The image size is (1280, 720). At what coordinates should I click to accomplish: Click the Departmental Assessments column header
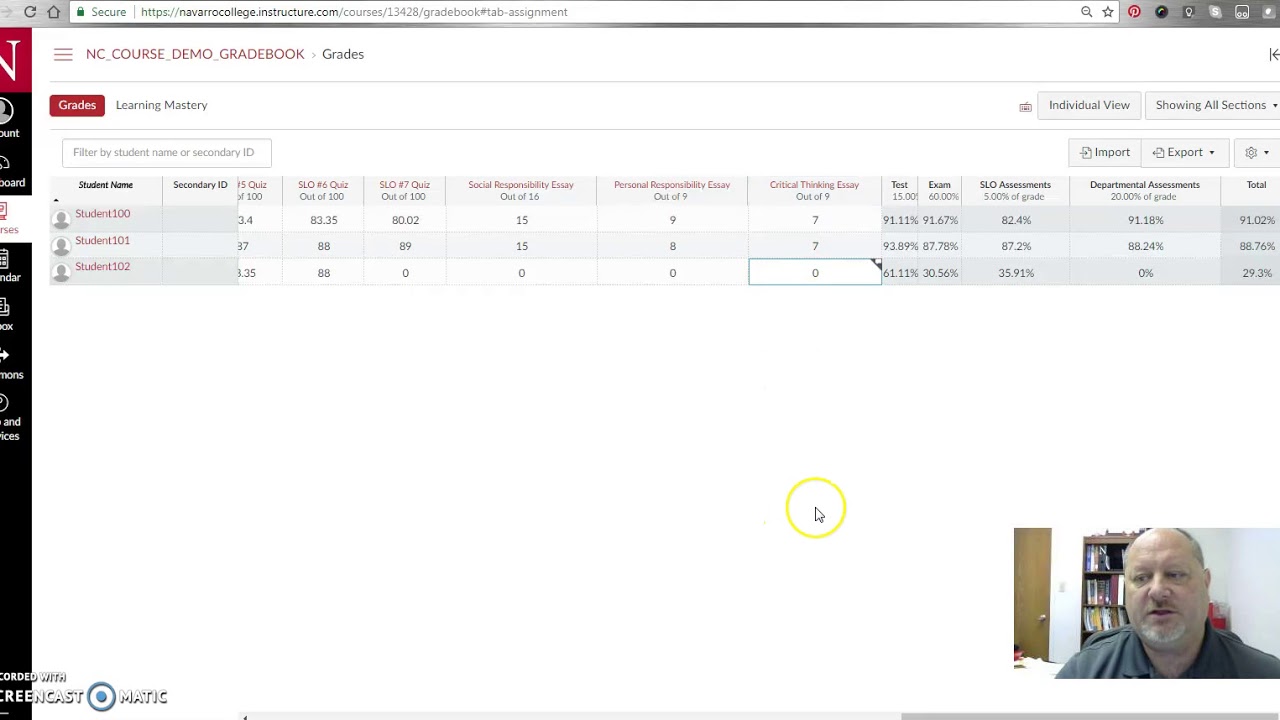(1145, 190)
